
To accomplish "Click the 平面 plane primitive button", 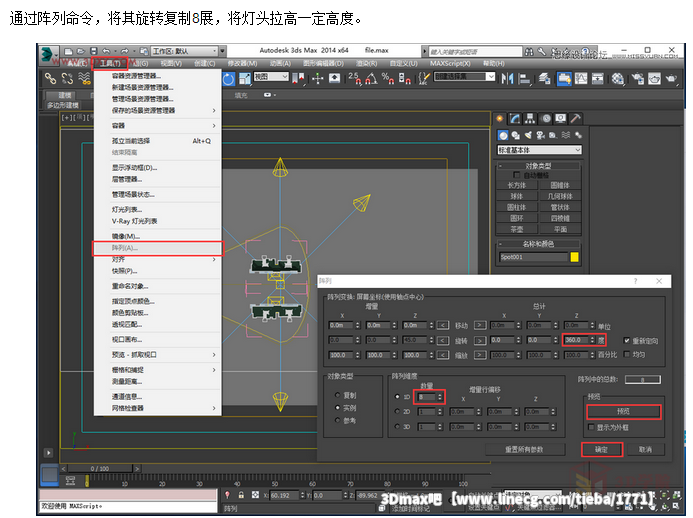I will pyautogui.click(x=560, y=229).
